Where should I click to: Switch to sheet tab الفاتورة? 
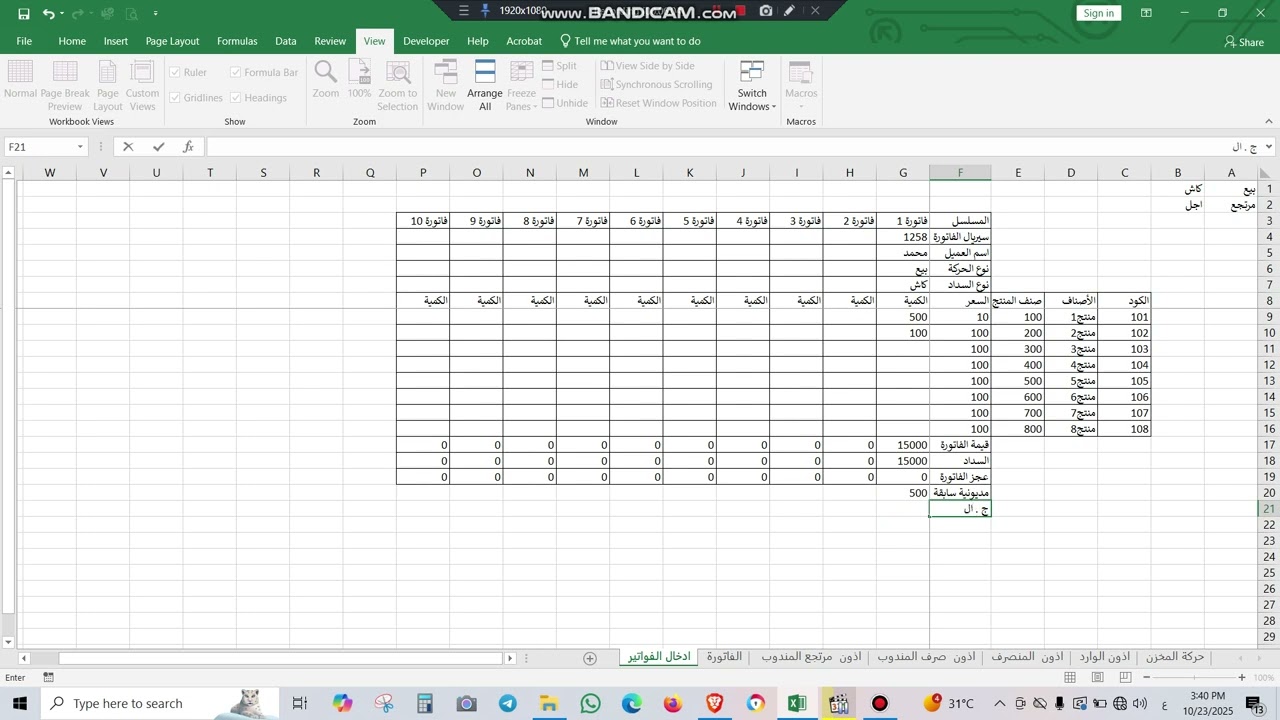[x=725, y=657]
